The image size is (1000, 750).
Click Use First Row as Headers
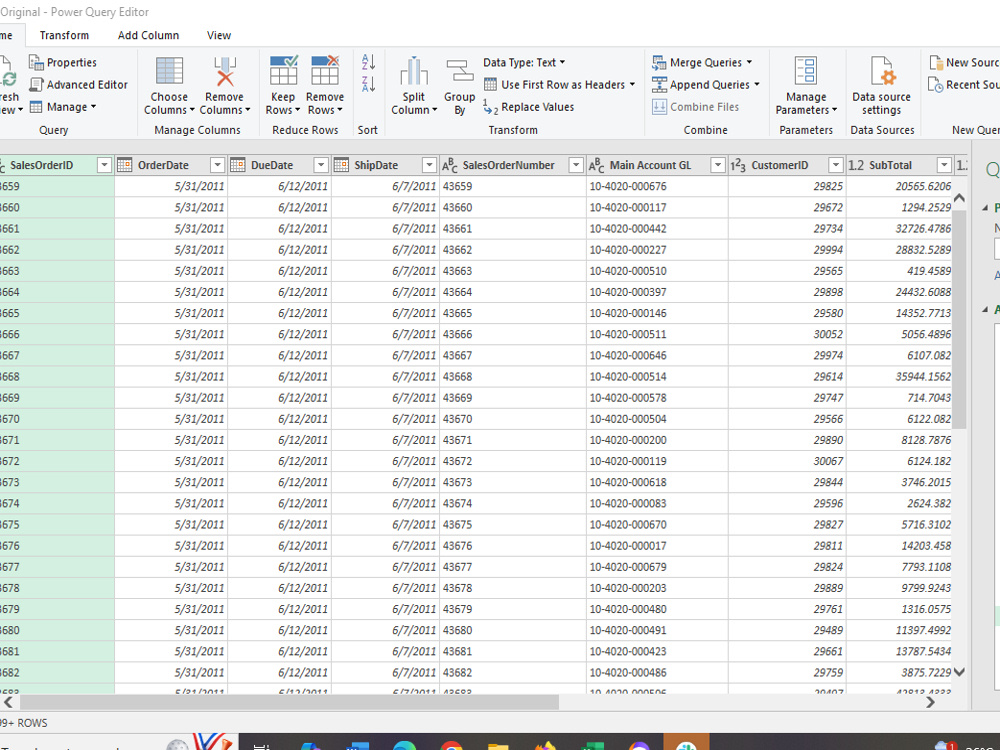coord(559,85)
